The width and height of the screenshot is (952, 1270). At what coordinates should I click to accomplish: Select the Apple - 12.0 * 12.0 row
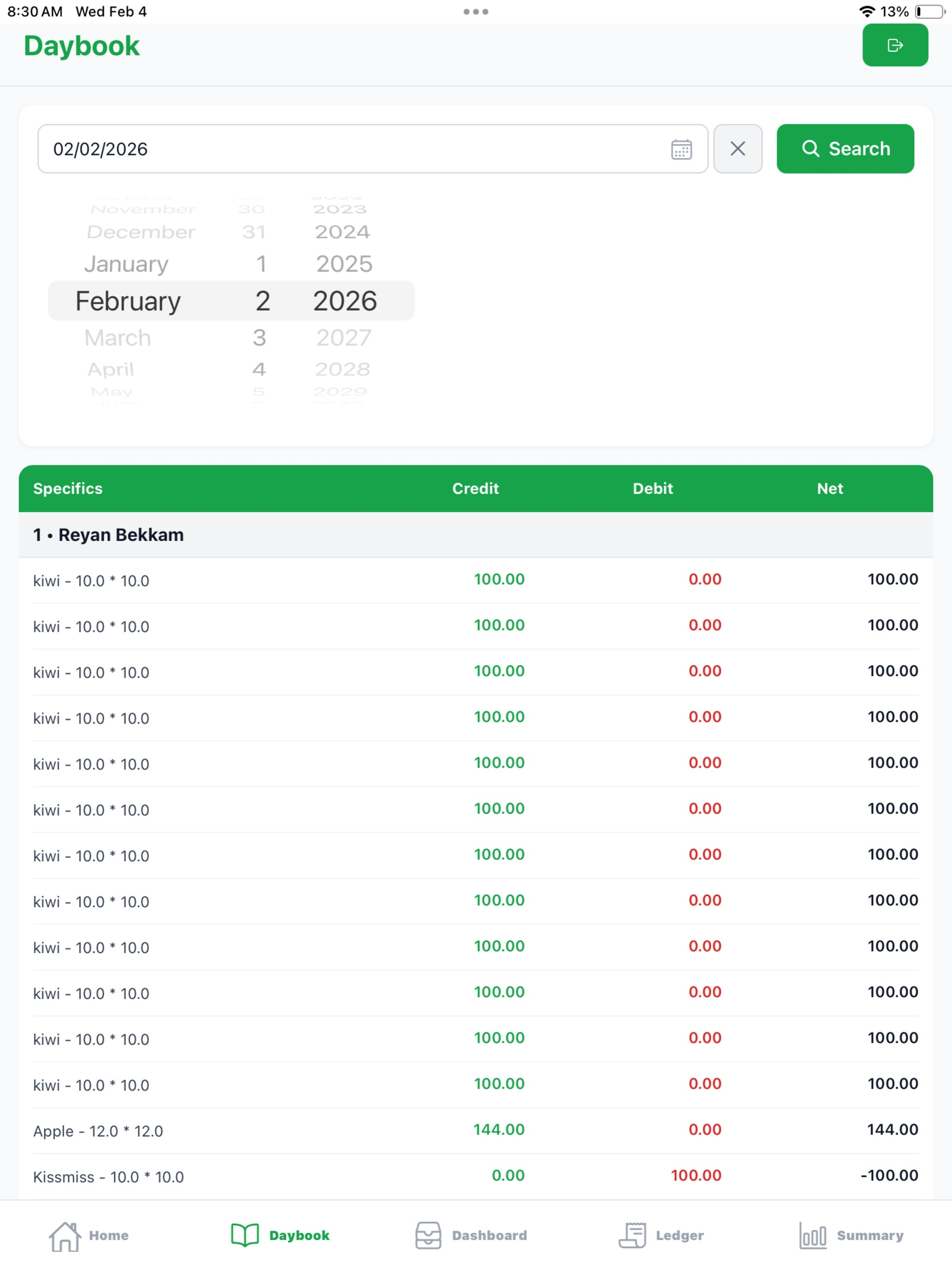tap(476, 1131)
